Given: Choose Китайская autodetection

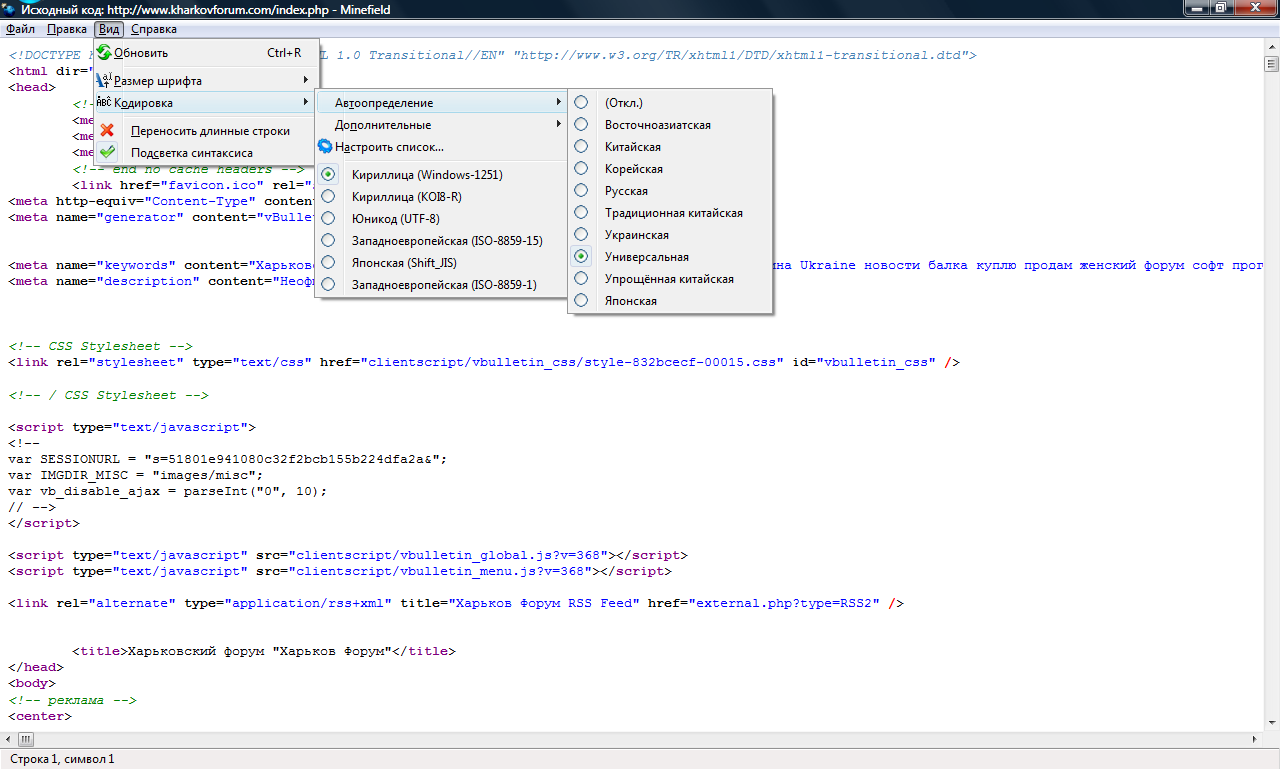Looking at the screenshot, I should point(670,147).
